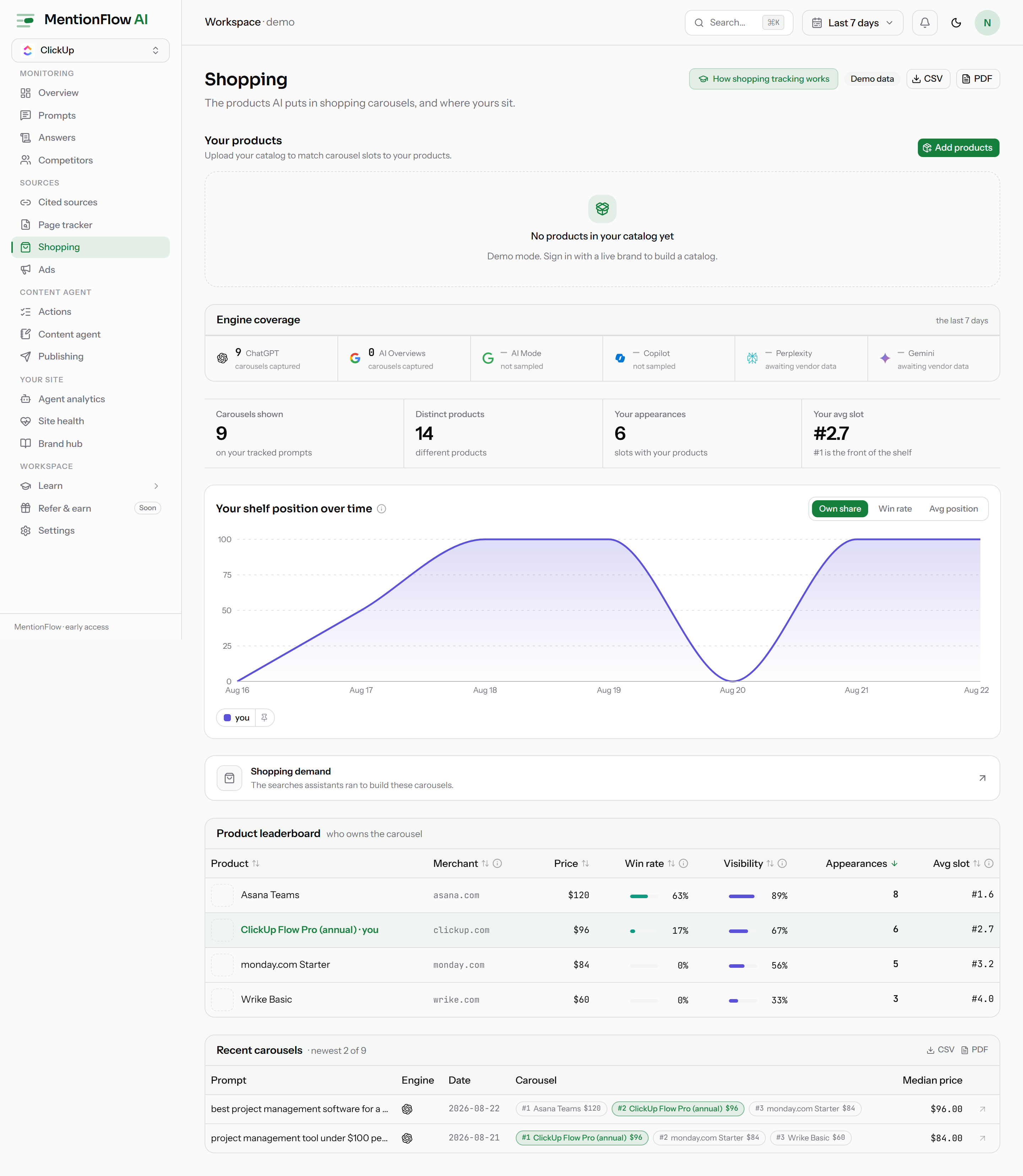The image size is (1023, 1176).
Task: Click the Asana Teams product thumbnail
Action: click(x=222, y=895)
